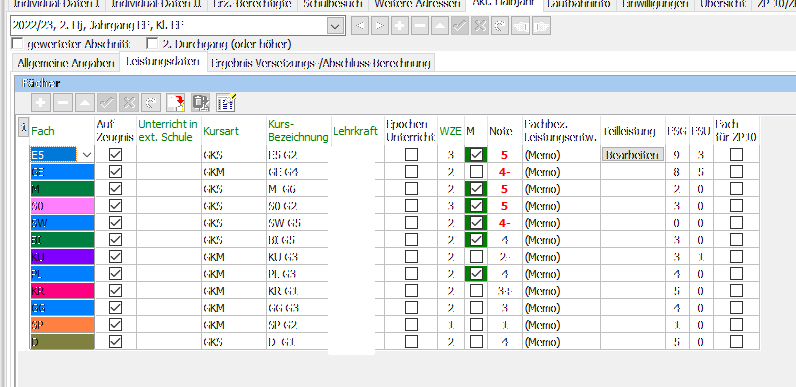Uncheck the M (Mahnung) box in E5 row
The height and width of the screenshot is (387, 796).
[x=476, y=154]
